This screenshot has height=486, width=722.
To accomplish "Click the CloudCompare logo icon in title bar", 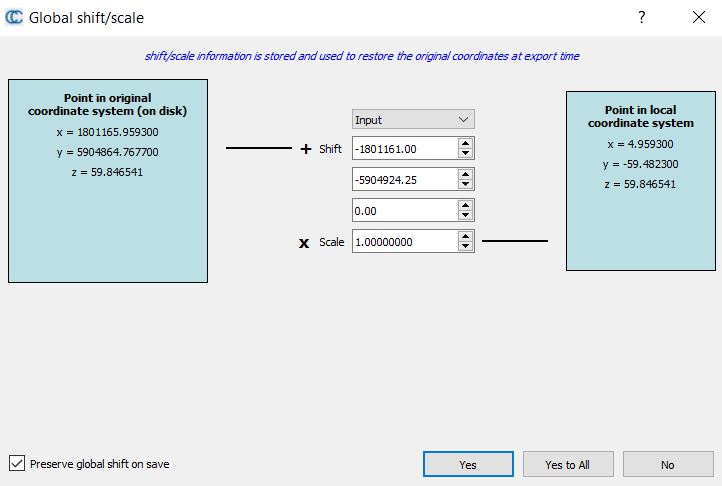I will (x=15, y=17).
